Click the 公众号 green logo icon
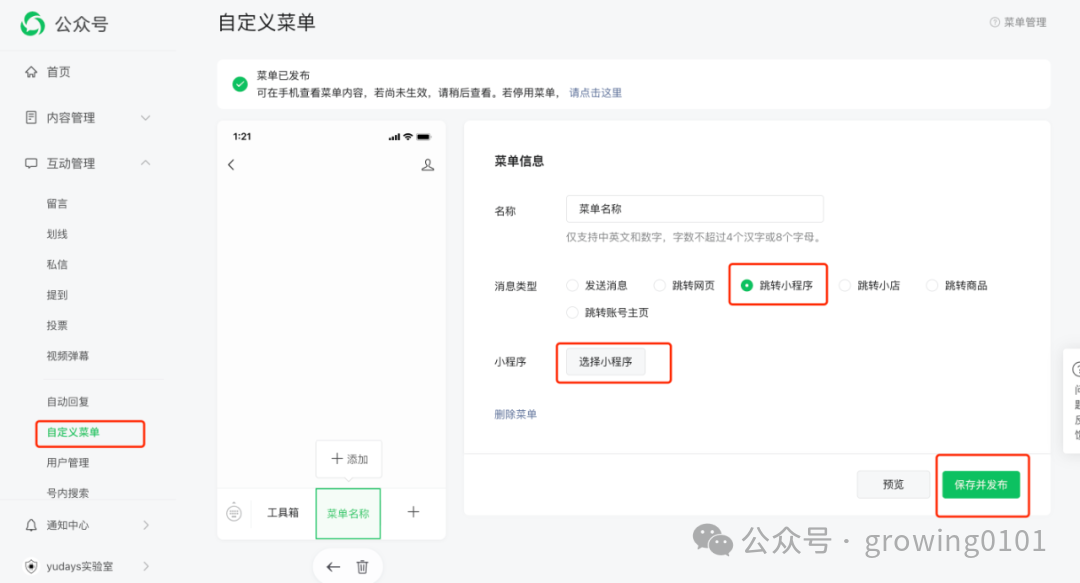1080x583 pixels. click(x=31, y=23)
